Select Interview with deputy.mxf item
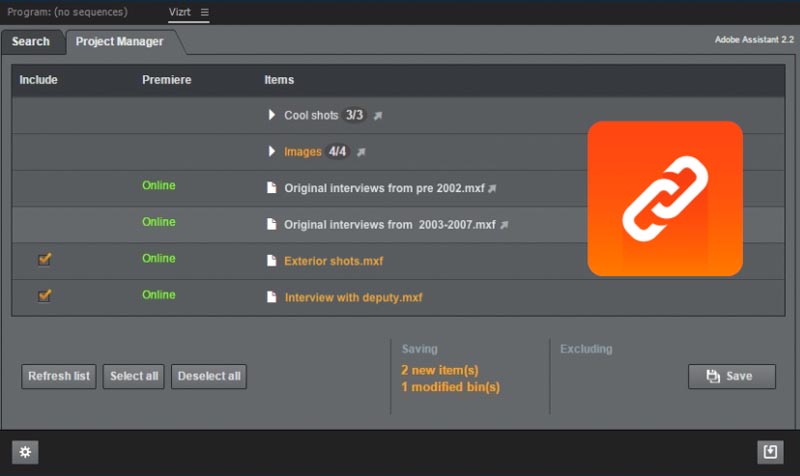Viewport: 800px width, 476px height. pos(354,297)
